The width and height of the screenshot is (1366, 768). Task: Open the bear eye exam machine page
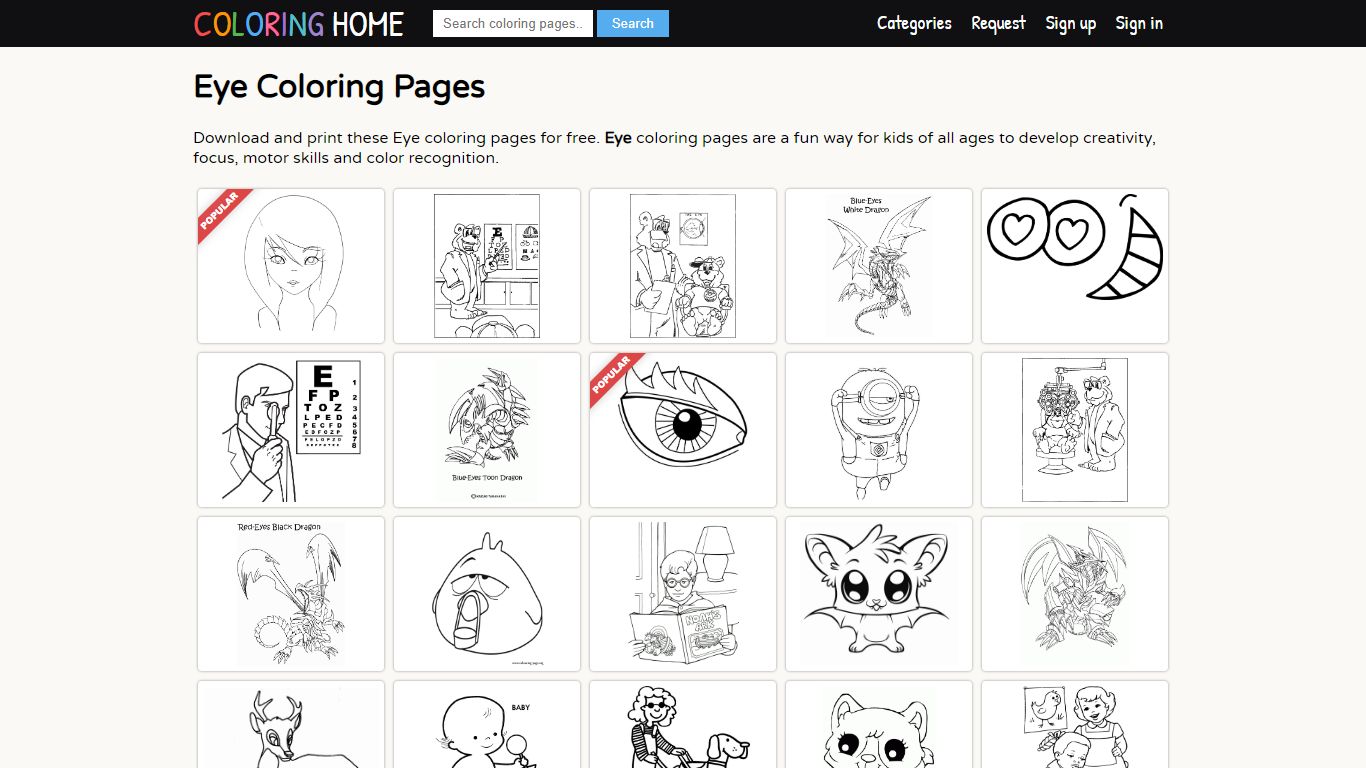coord(1075,430)
